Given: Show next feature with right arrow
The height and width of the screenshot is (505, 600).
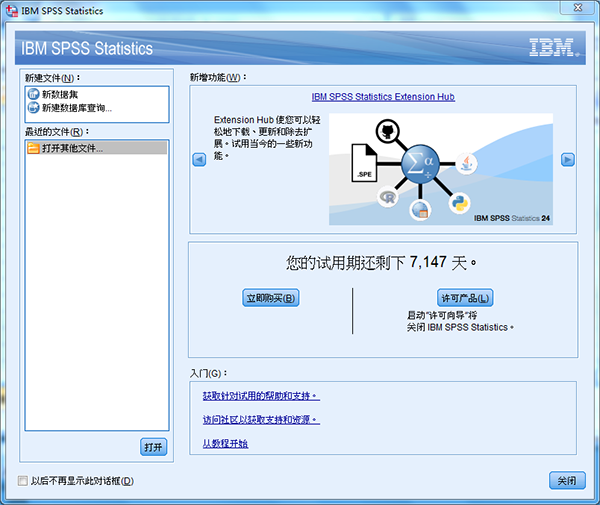Looking at the screenshot, I should pyautogui.click(x=567, y=159).
